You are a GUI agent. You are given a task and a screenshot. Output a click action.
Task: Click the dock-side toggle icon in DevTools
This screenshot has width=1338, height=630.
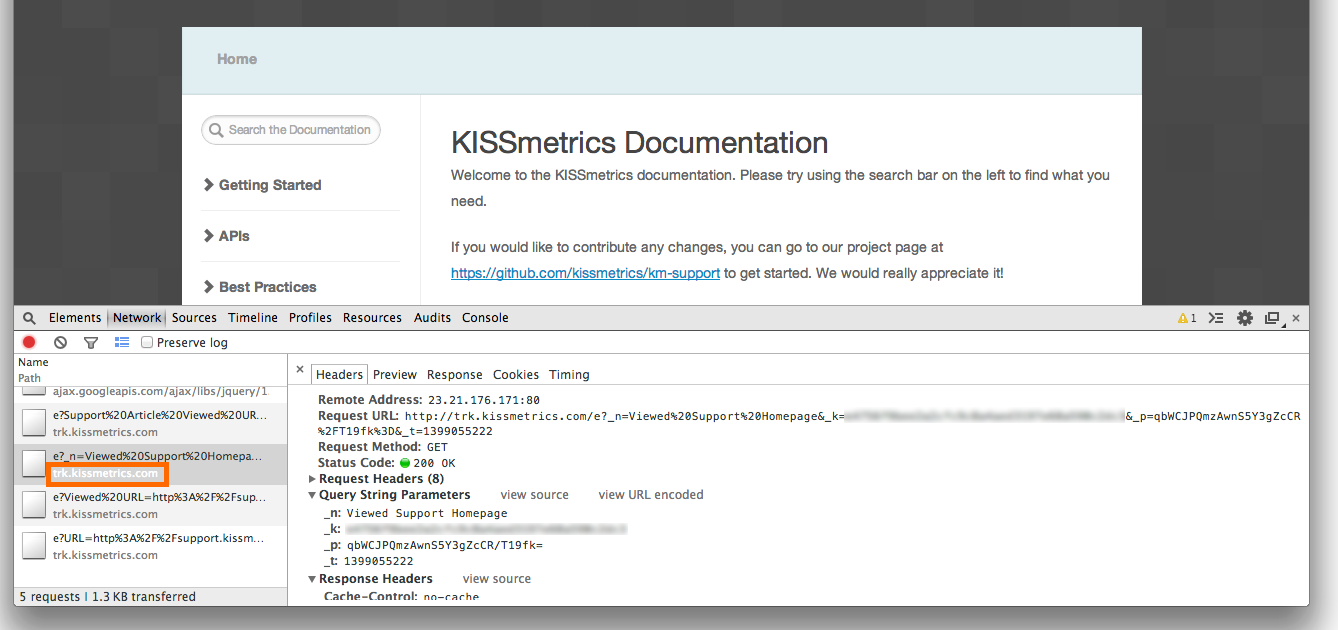(1272, 318)
